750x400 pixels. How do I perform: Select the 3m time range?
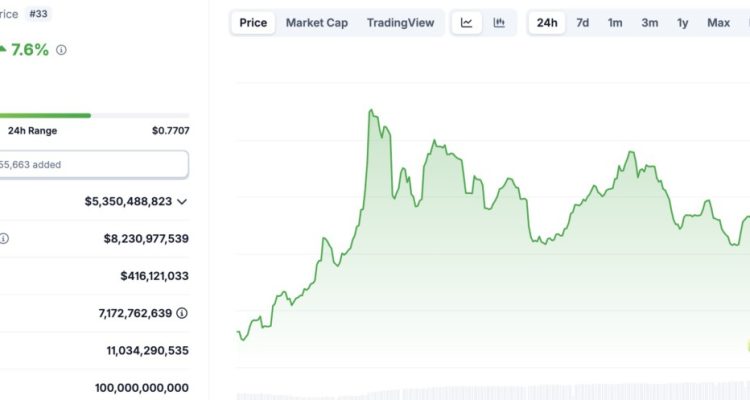(650, 22)
